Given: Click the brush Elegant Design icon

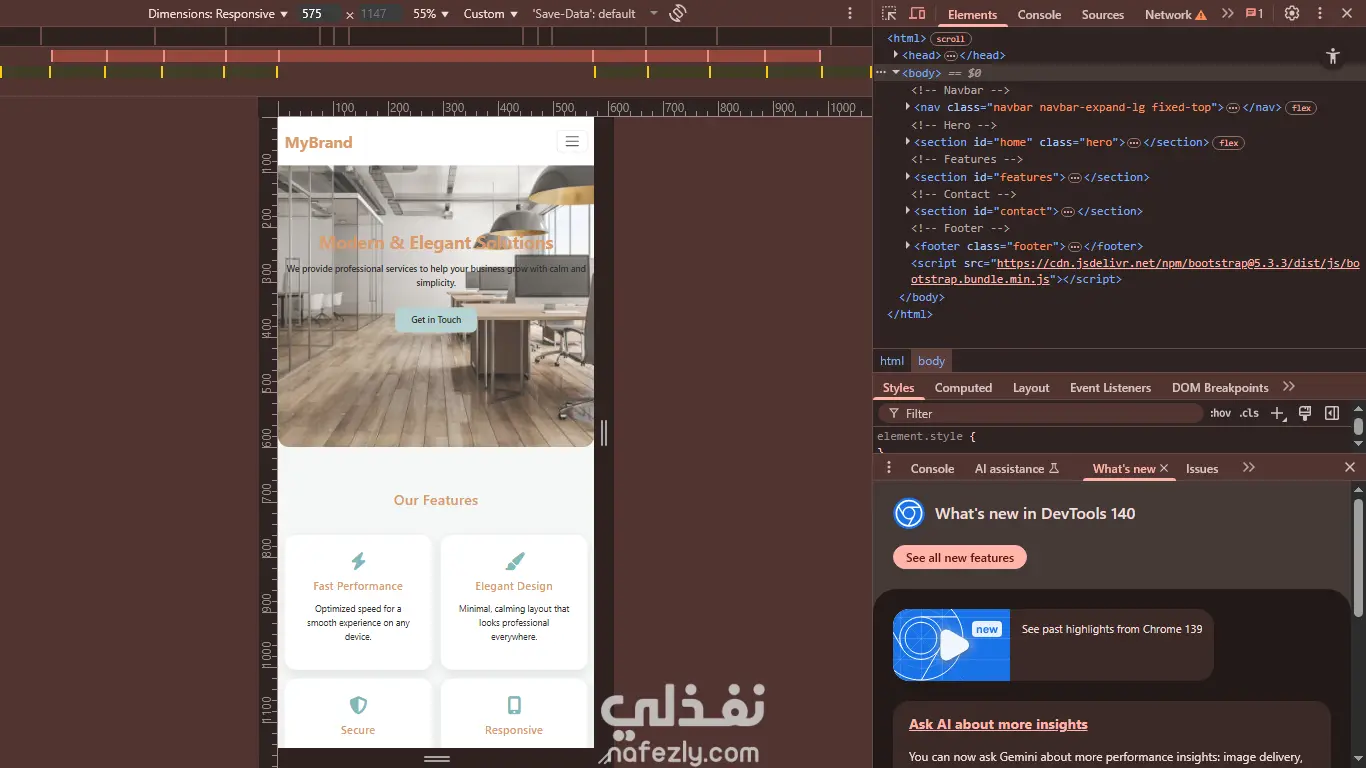Looking at the screenshot, I should tap(514, 561).
